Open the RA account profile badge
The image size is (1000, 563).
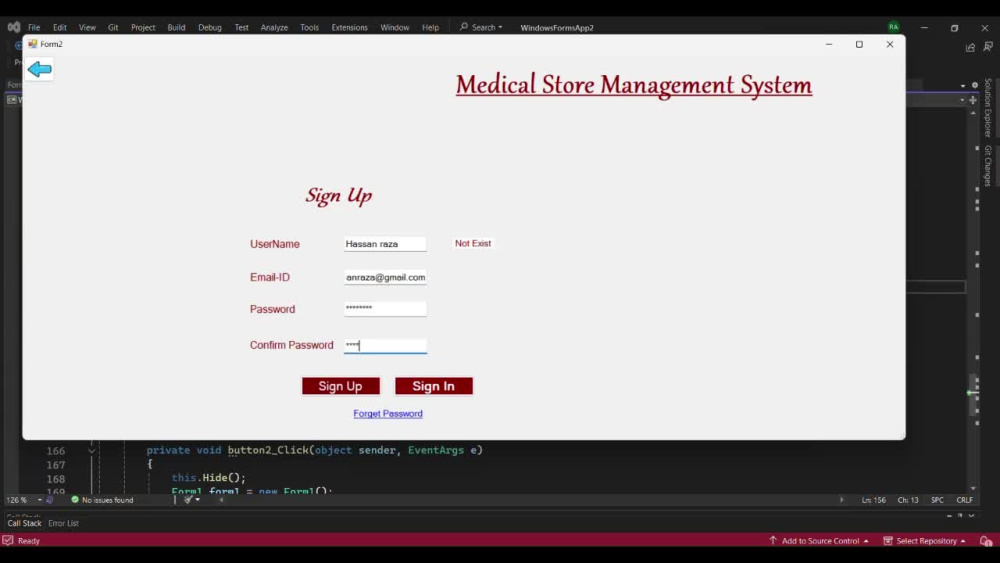(893, 27)
